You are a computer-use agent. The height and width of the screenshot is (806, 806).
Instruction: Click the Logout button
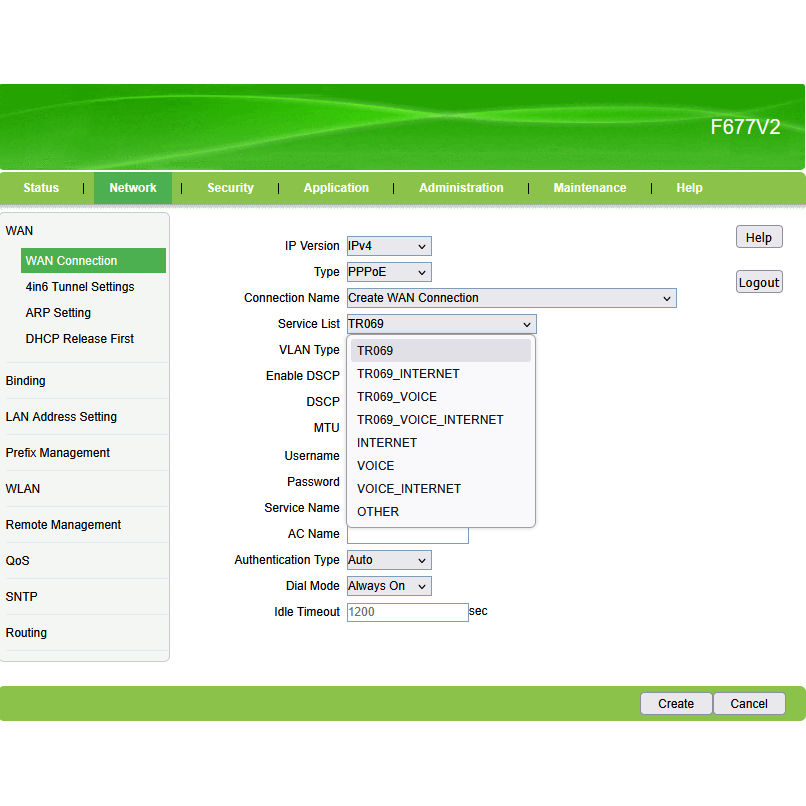(759, 282)
